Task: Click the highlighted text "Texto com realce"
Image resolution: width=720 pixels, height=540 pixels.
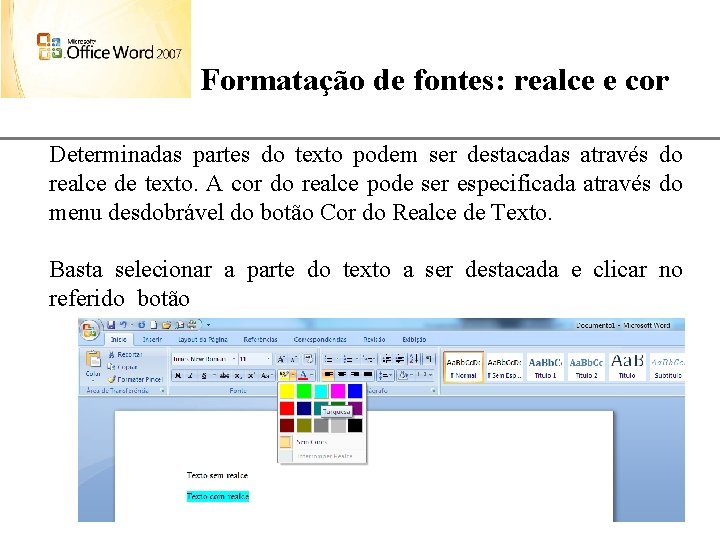Action: [x=218, y=496]
